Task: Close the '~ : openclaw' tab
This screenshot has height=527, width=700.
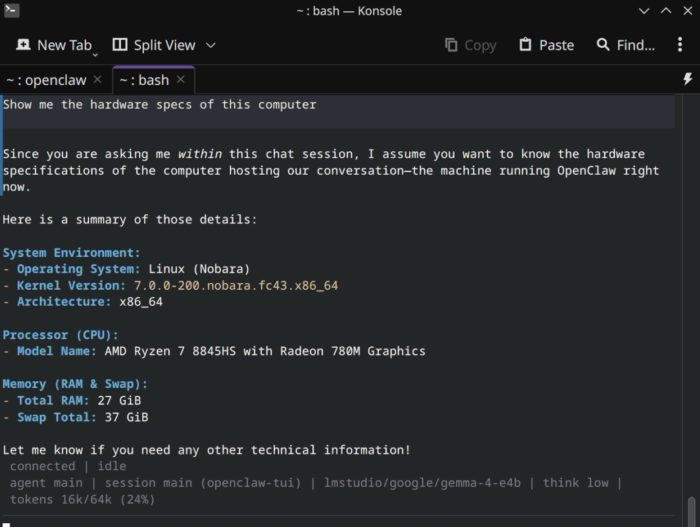Action: 97,80
